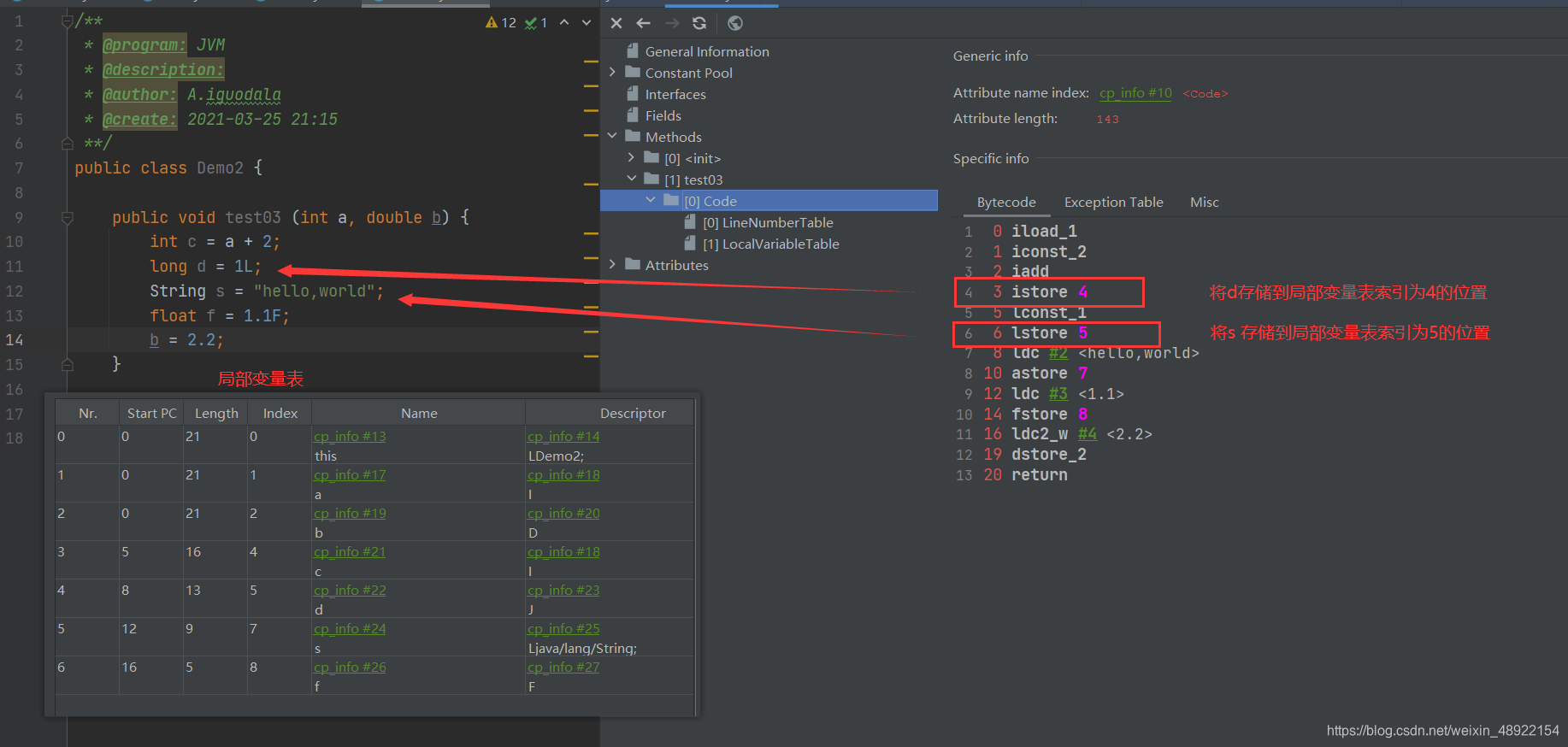Image resolution: width=1568 pixels, height=747 pixels.
Task: Click the "iload_1" bytecode instruction
Action: tap(1044, 231)
